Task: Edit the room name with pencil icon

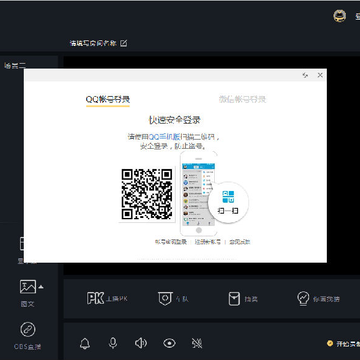Action: [x=124, y=43]
